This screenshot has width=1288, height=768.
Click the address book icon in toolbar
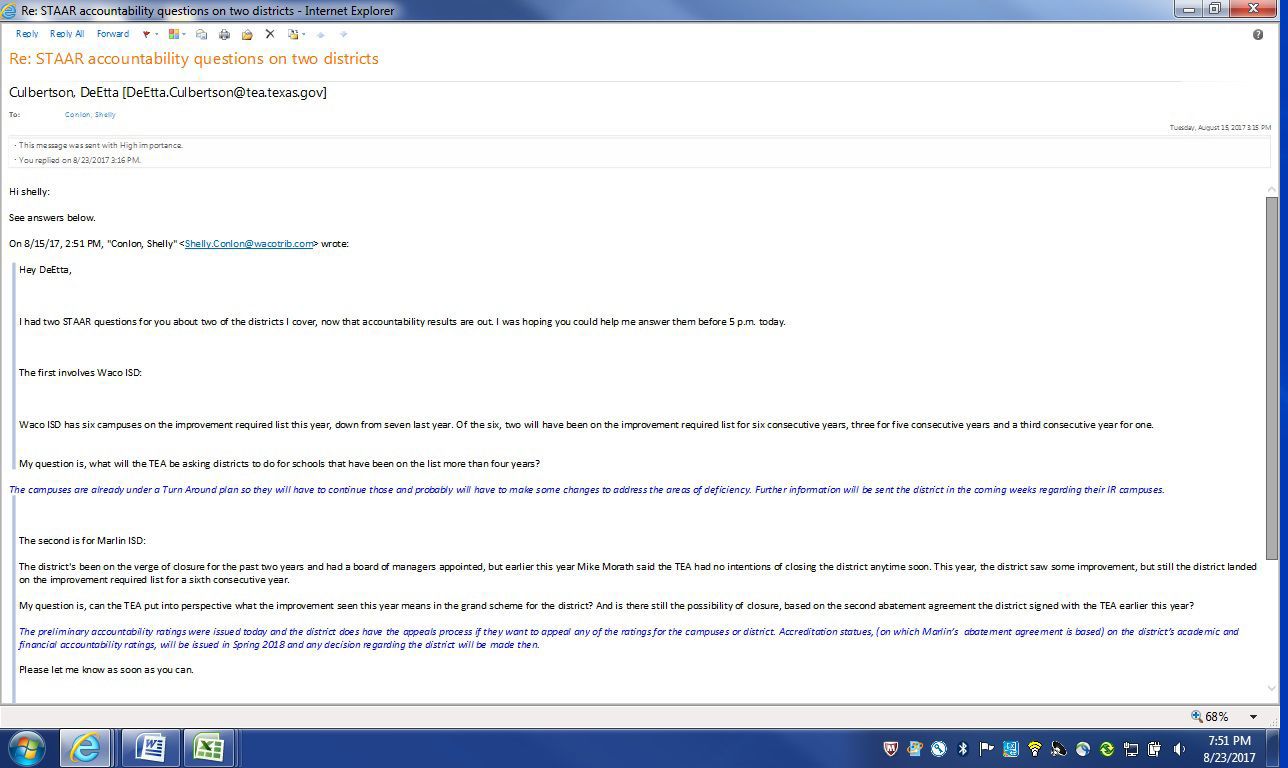coord(202,34)
